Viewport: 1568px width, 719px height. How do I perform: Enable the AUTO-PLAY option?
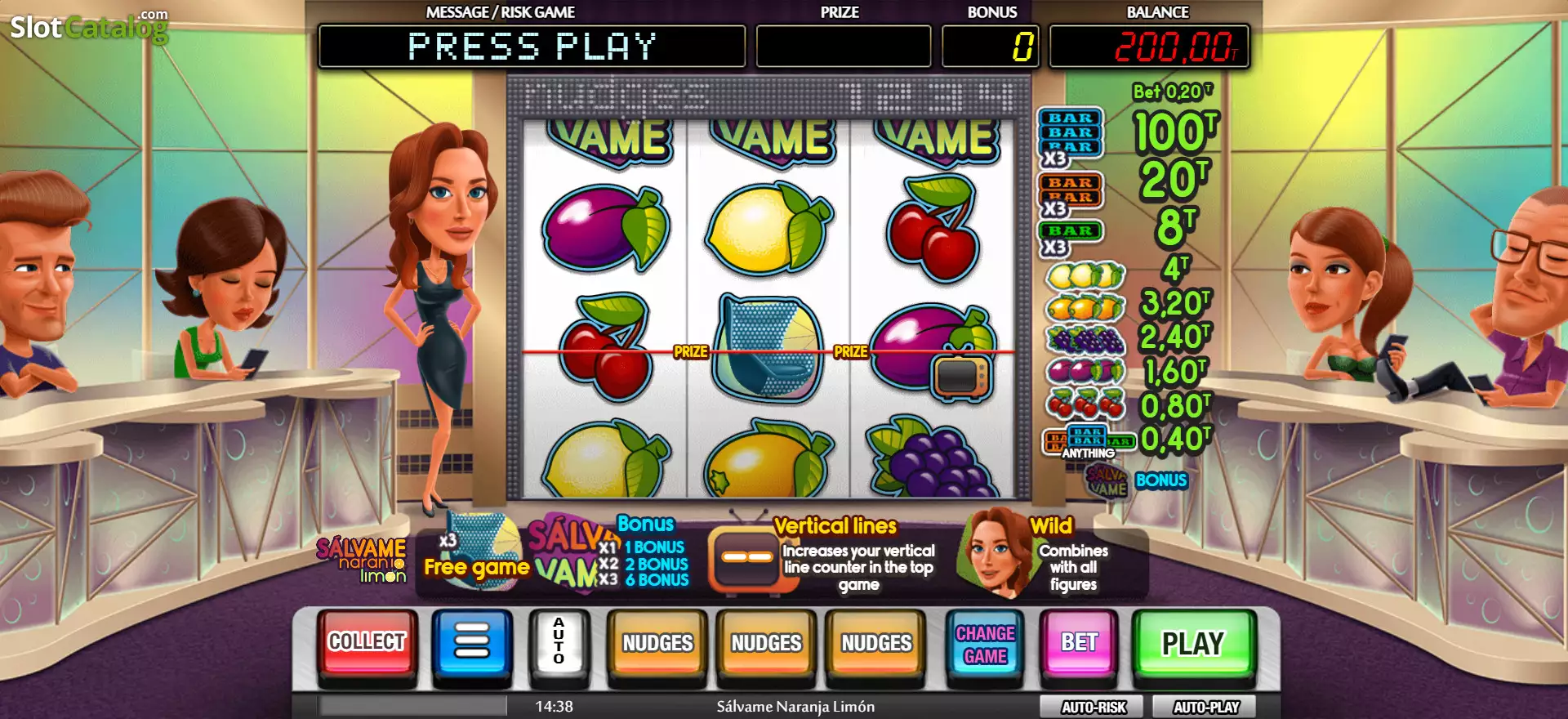(x=1206, y=707)
